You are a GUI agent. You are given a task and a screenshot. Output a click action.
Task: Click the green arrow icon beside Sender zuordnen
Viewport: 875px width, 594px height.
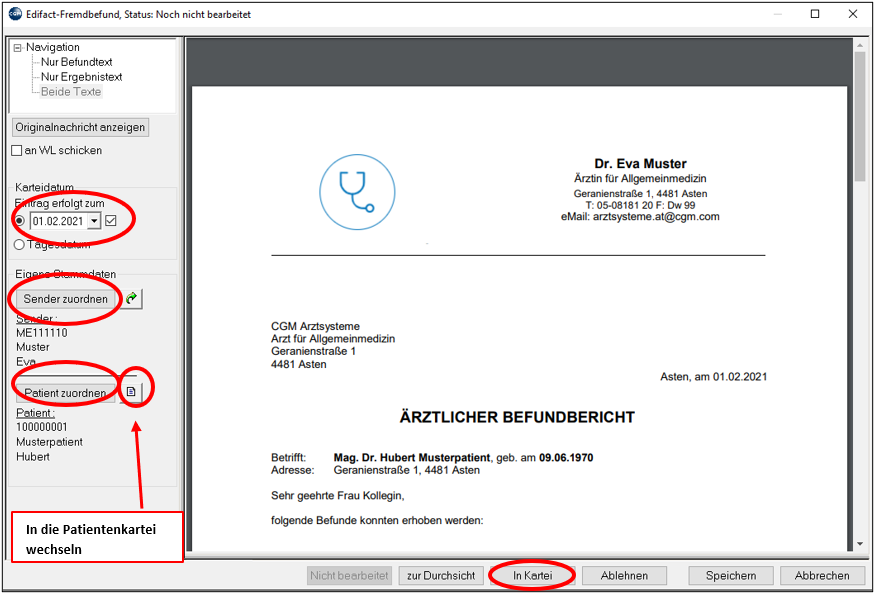(132, 299)
